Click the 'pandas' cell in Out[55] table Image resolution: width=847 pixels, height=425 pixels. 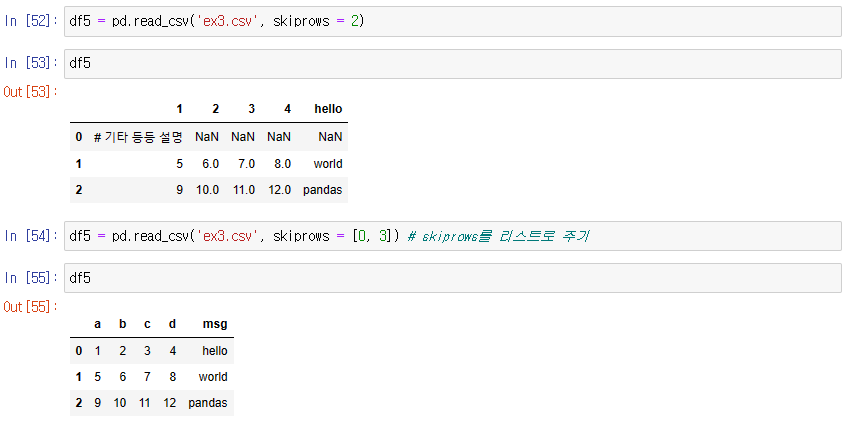click(207, 403)
